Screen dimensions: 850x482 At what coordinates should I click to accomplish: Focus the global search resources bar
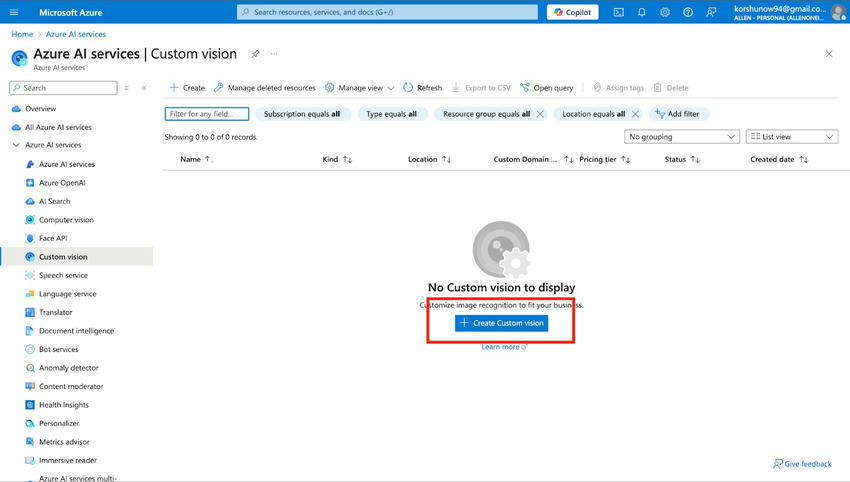click(387, 12)
